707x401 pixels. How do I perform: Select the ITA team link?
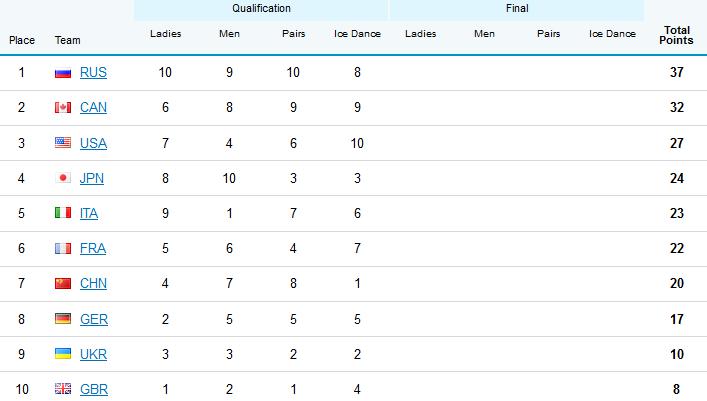pos(91,213)
